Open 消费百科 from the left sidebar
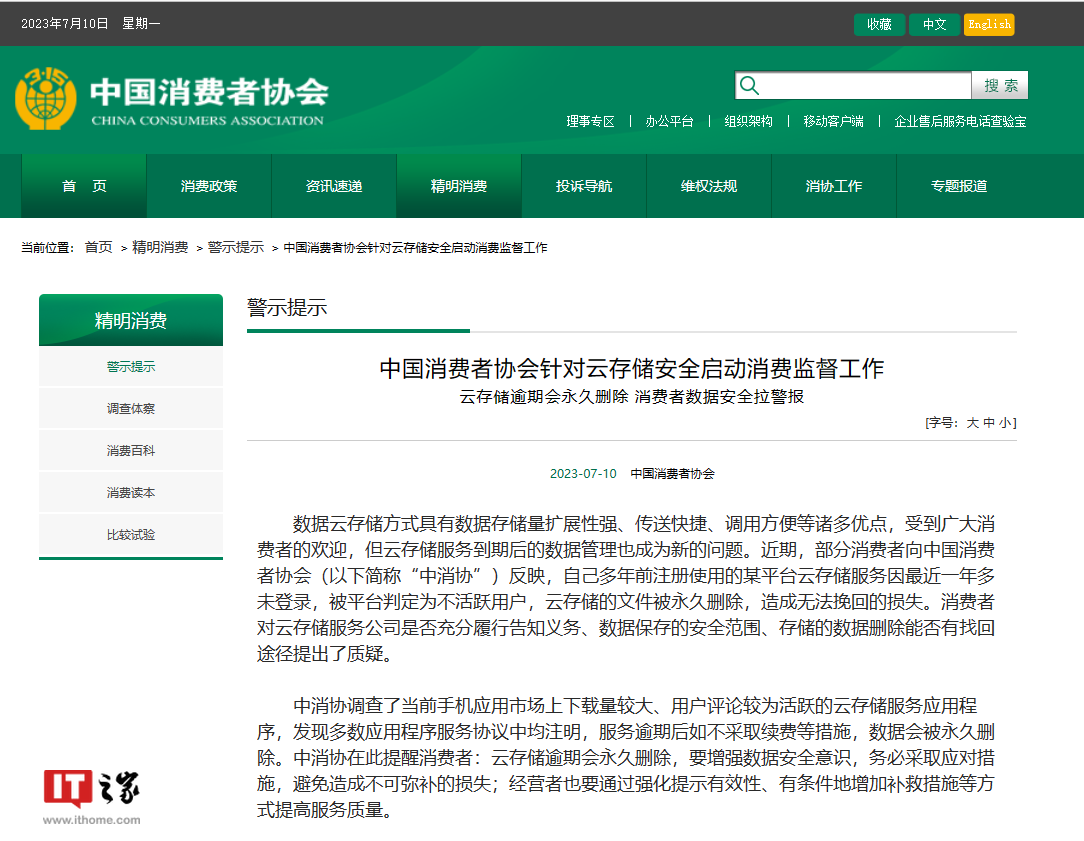 (130, 449)
